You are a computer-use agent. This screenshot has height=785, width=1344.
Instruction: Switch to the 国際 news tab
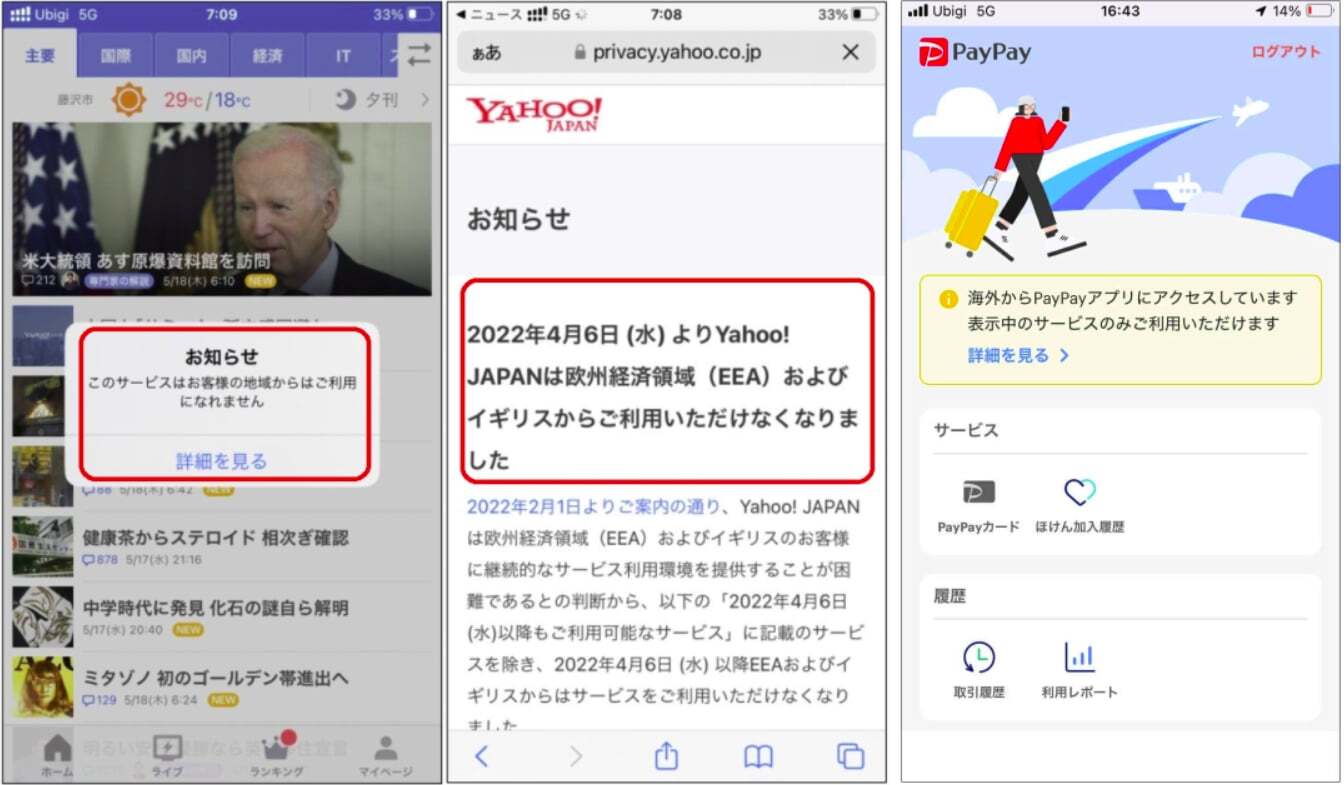click(x=115, y=56)
